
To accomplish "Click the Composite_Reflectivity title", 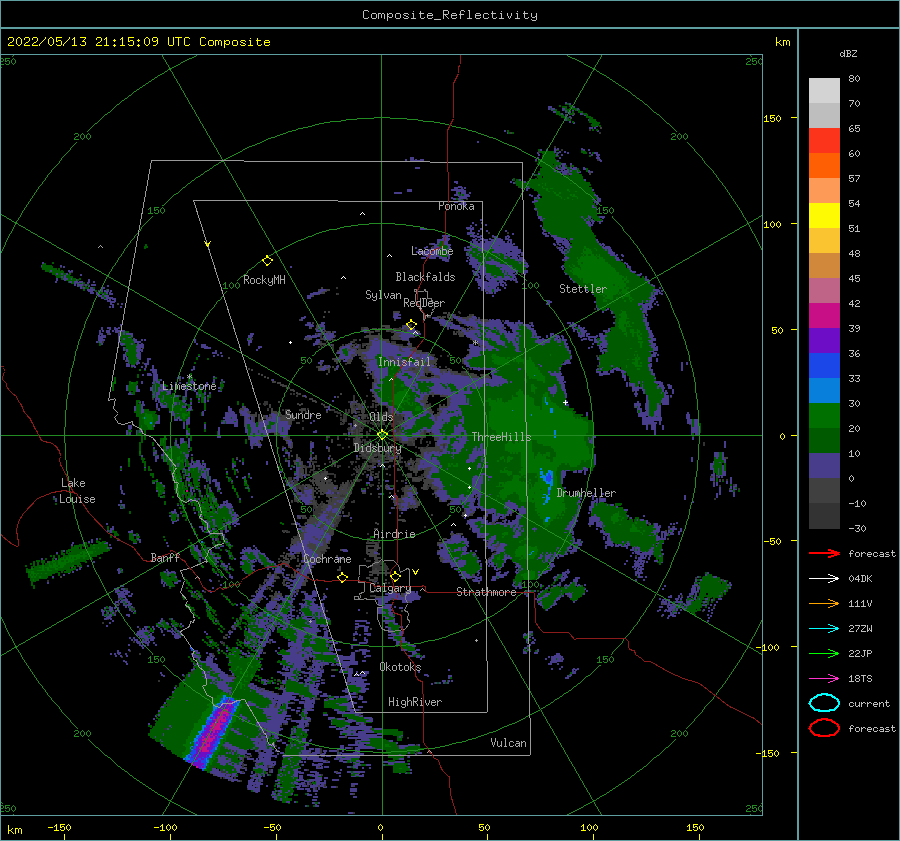I will coord(449,15).
